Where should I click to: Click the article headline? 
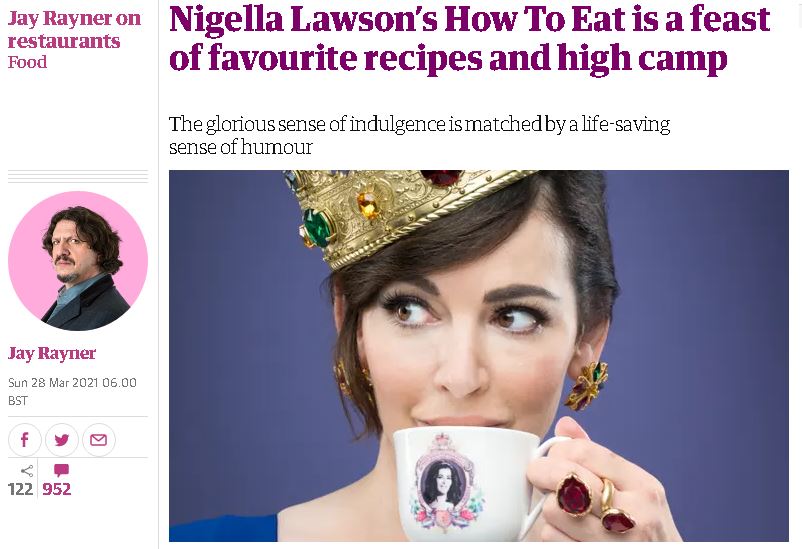(470, 37)
